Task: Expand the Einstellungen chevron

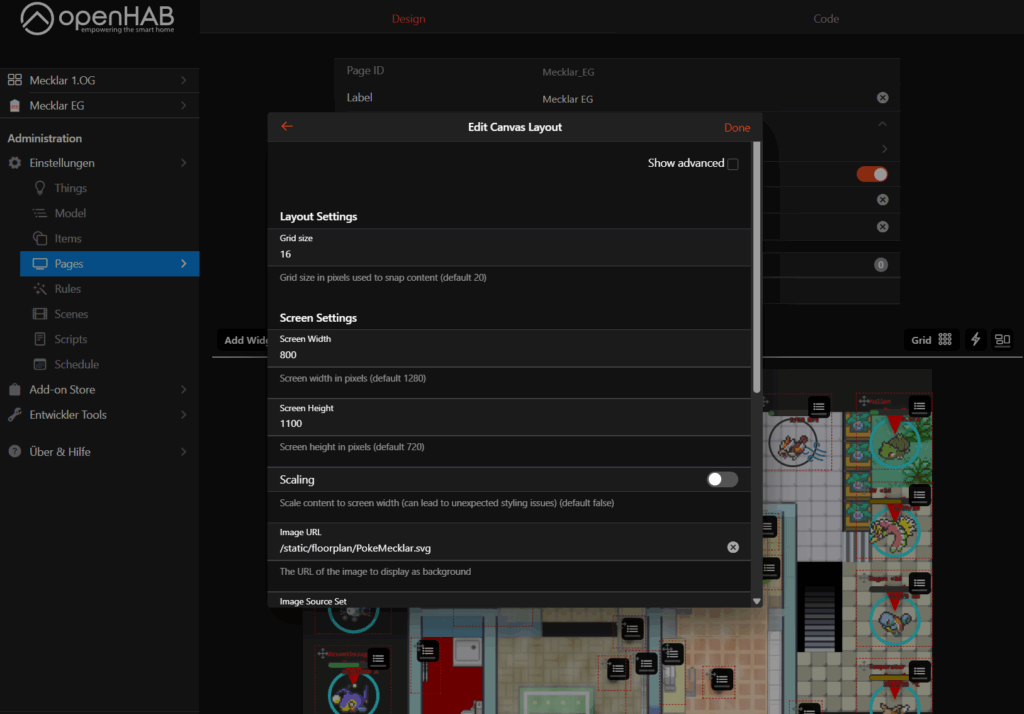Action: 184,163
